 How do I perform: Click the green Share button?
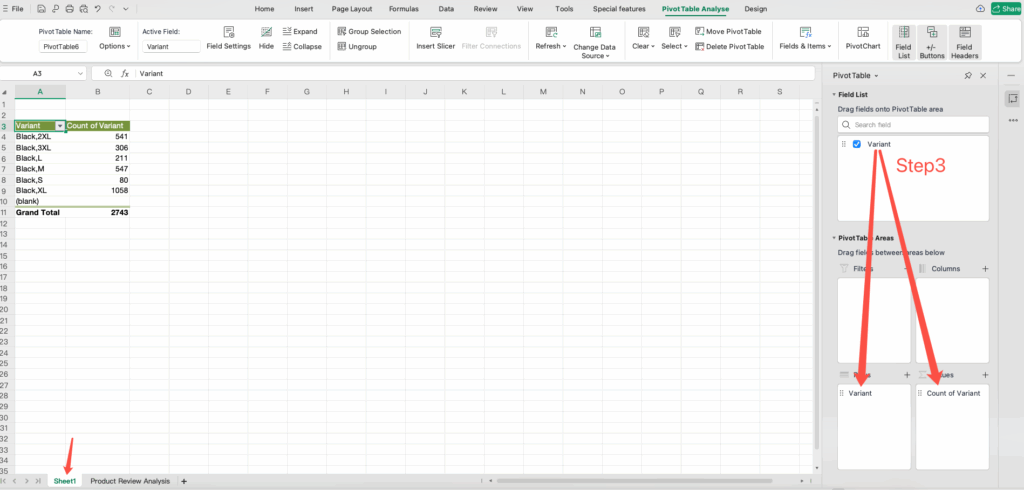coord(1005,9)
